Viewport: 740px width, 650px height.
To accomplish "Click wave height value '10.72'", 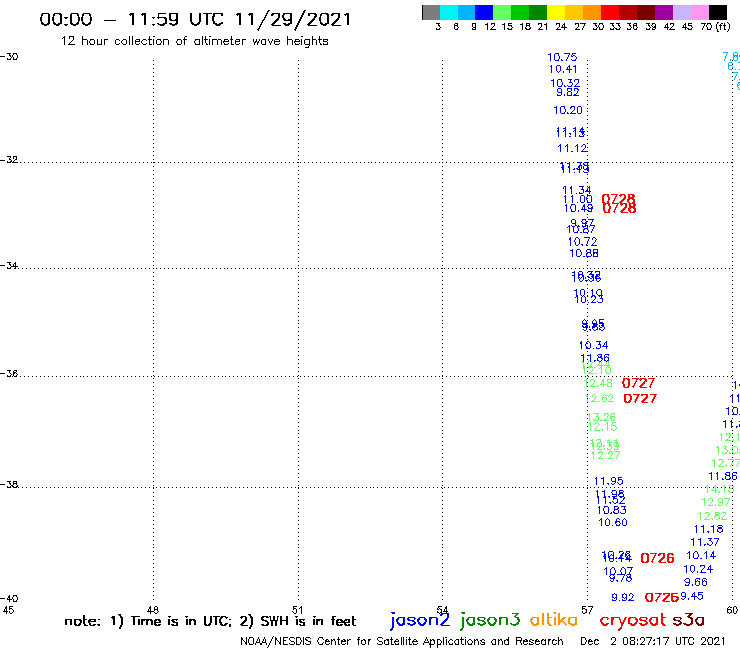I will tap(582, 242).
